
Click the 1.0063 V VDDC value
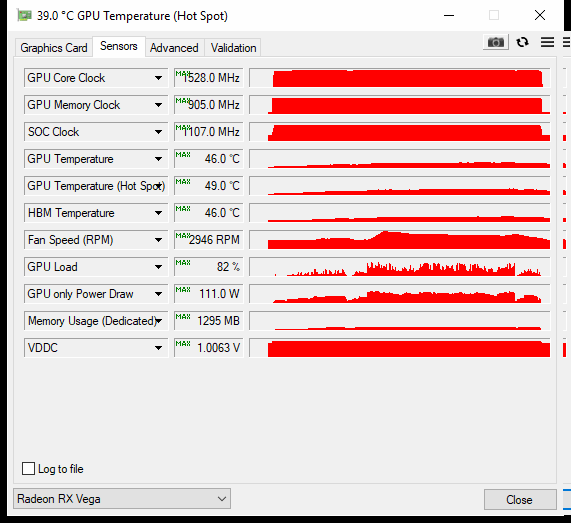[209, 347]
